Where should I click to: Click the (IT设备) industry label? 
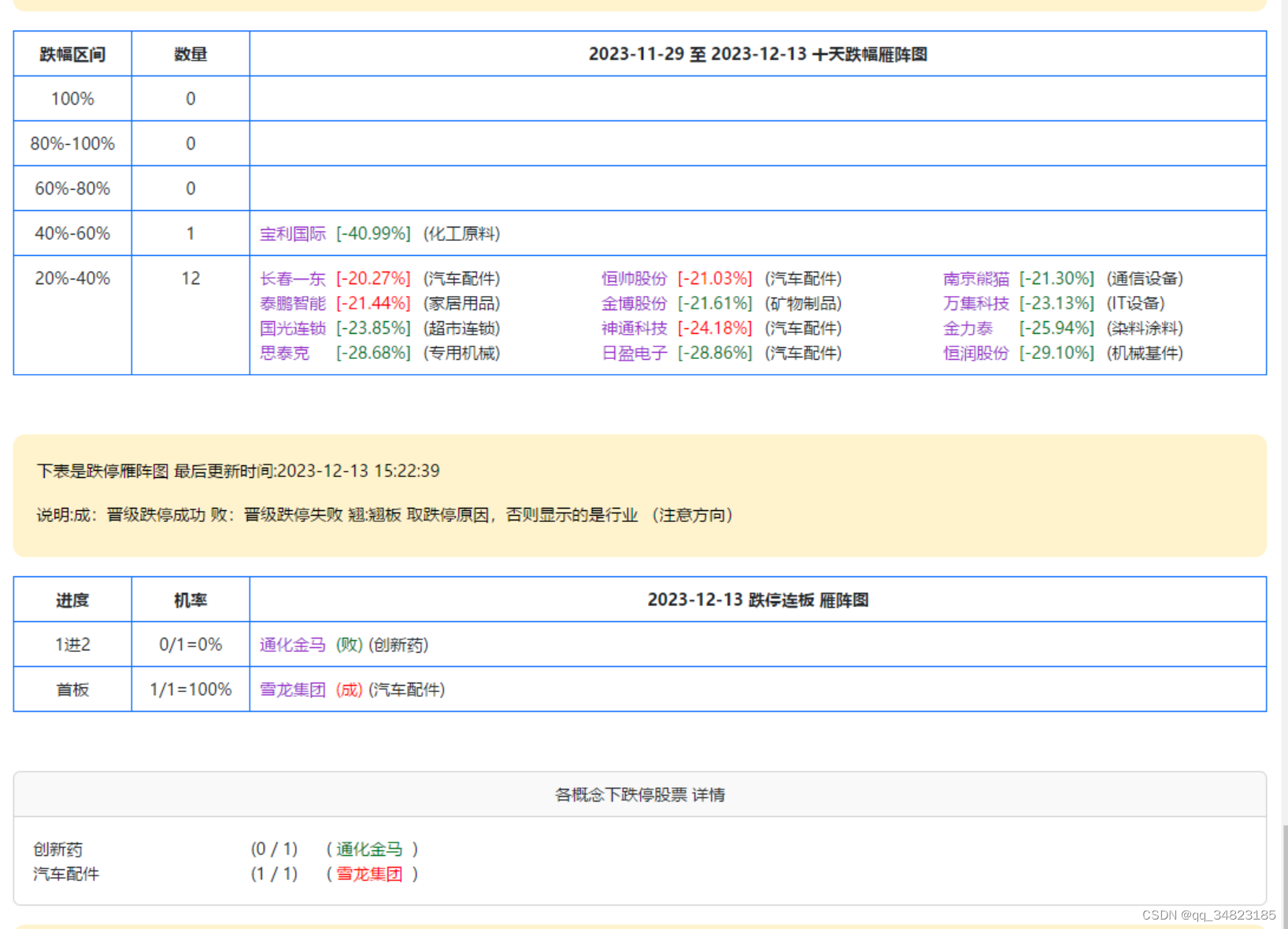pos(1135,304)
